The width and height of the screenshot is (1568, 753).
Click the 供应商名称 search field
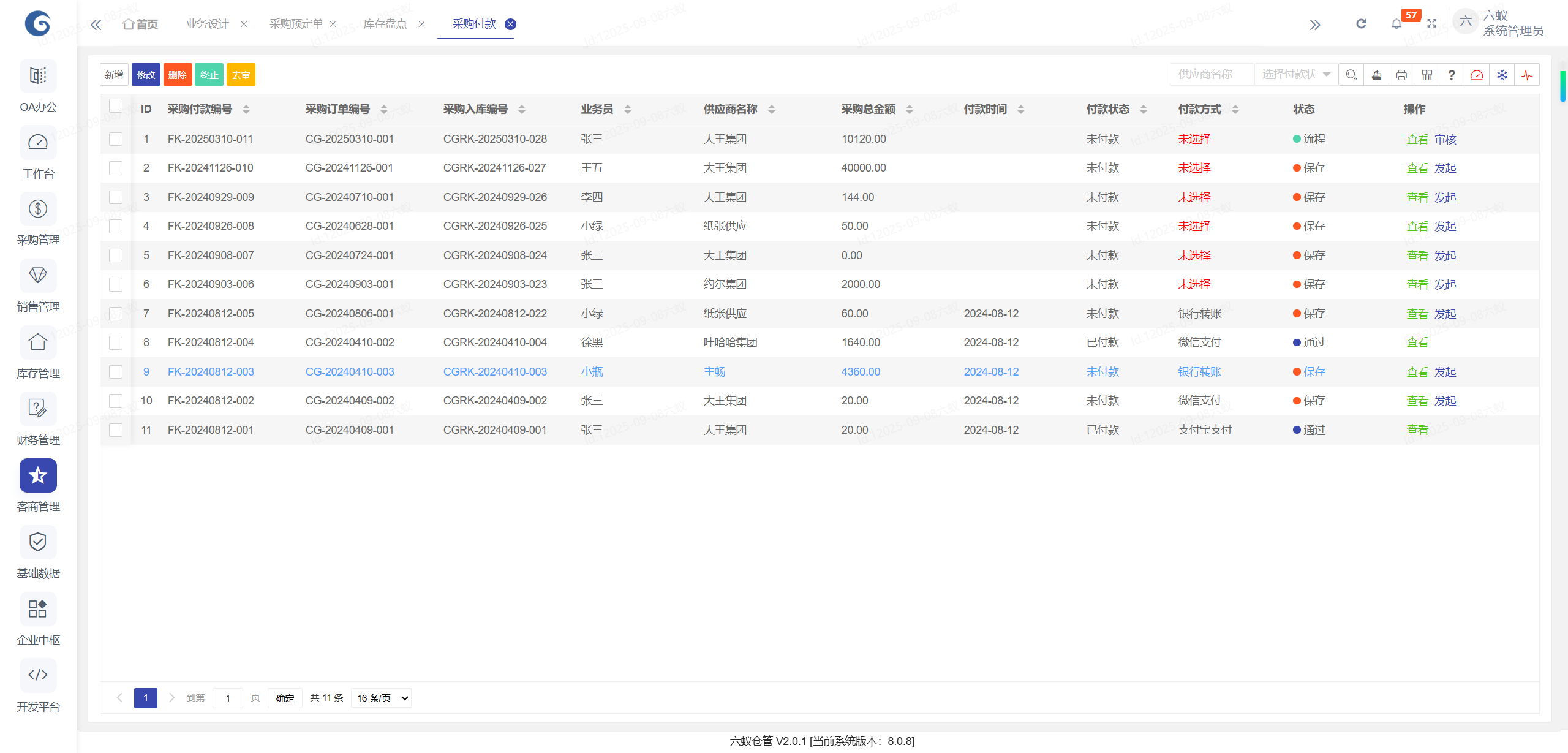click(1212, 75)
